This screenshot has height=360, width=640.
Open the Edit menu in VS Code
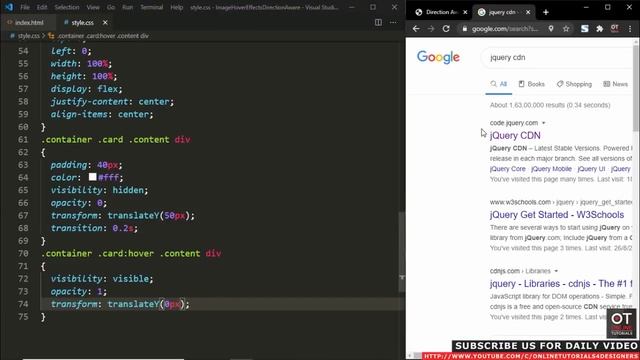[x=42, y=7]
